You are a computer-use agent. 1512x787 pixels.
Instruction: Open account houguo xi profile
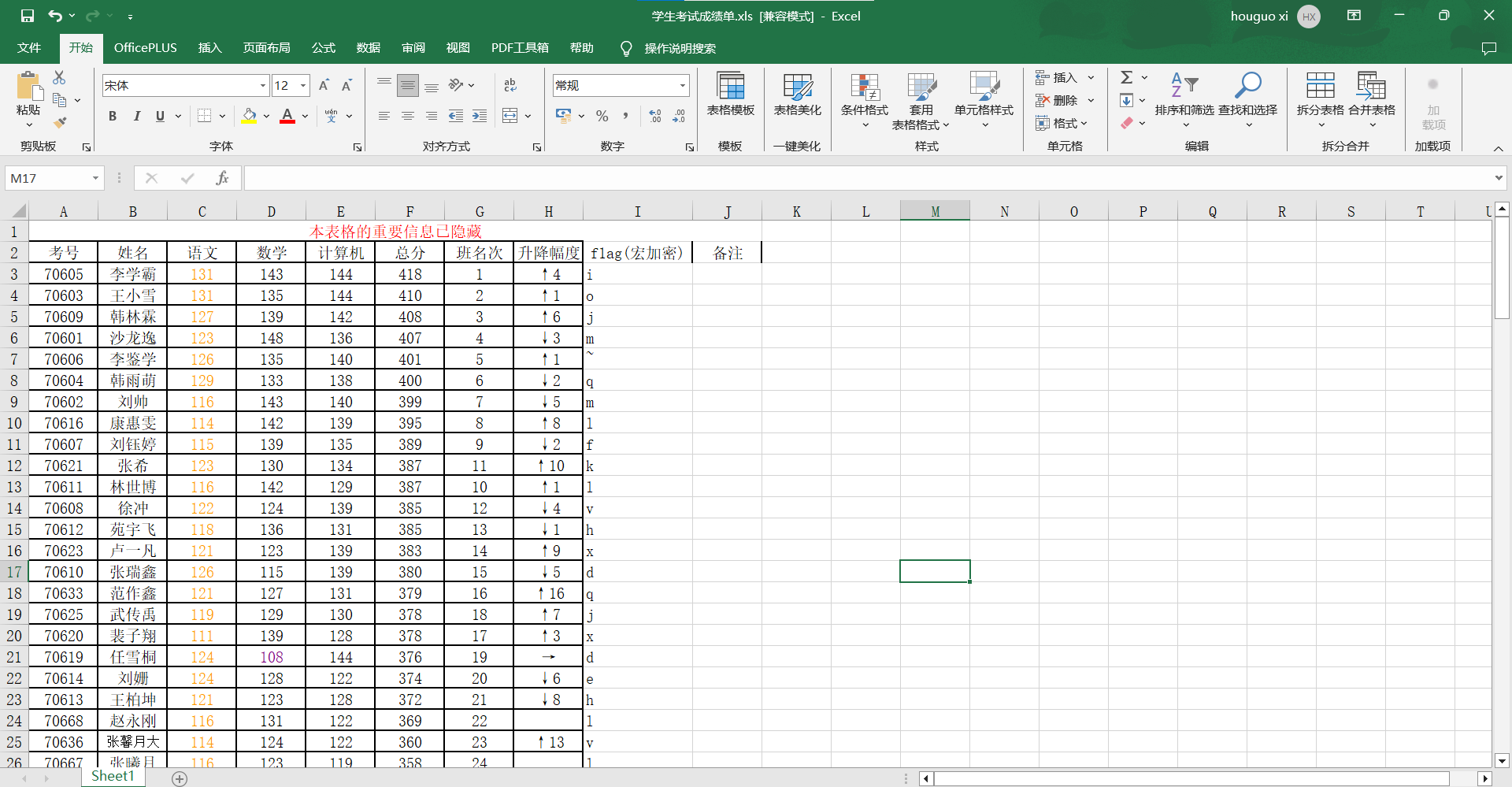1275,16
